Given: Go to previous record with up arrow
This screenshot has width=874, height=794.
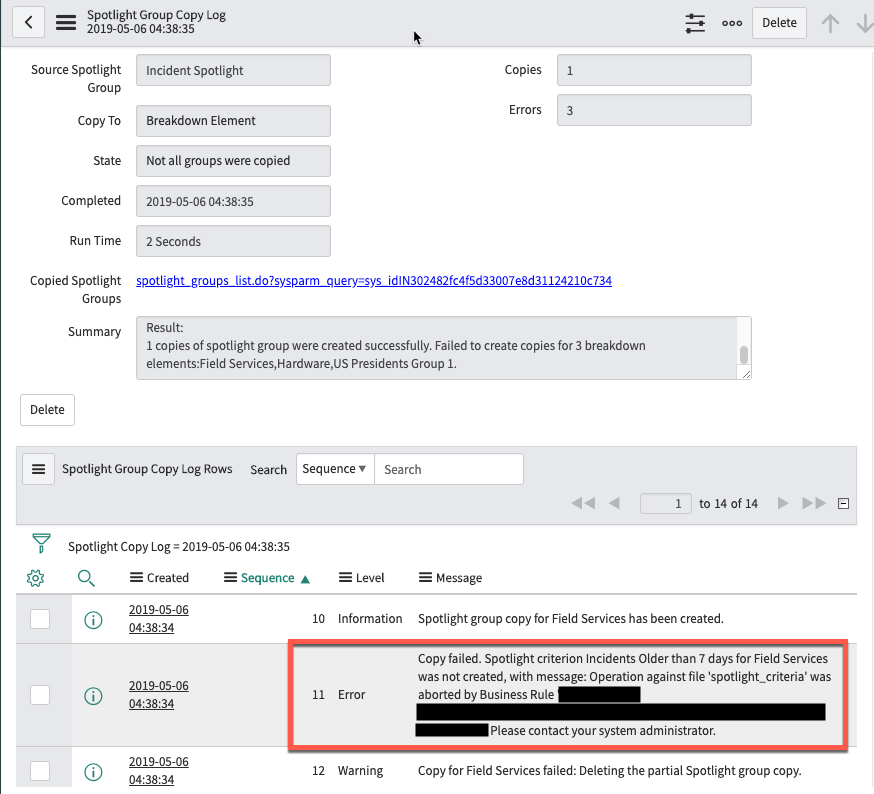Looking at the screenshot, I should 830,23.
